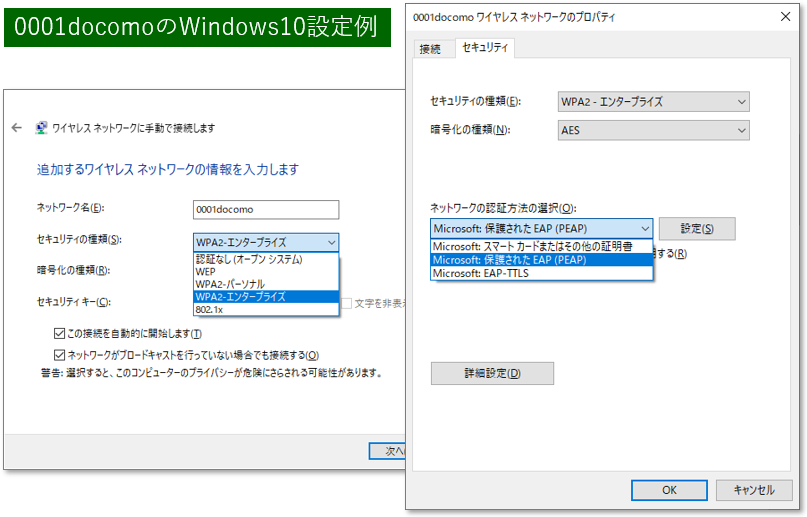Click the 'ネットワーク名(E):' label

pos(71,208)
